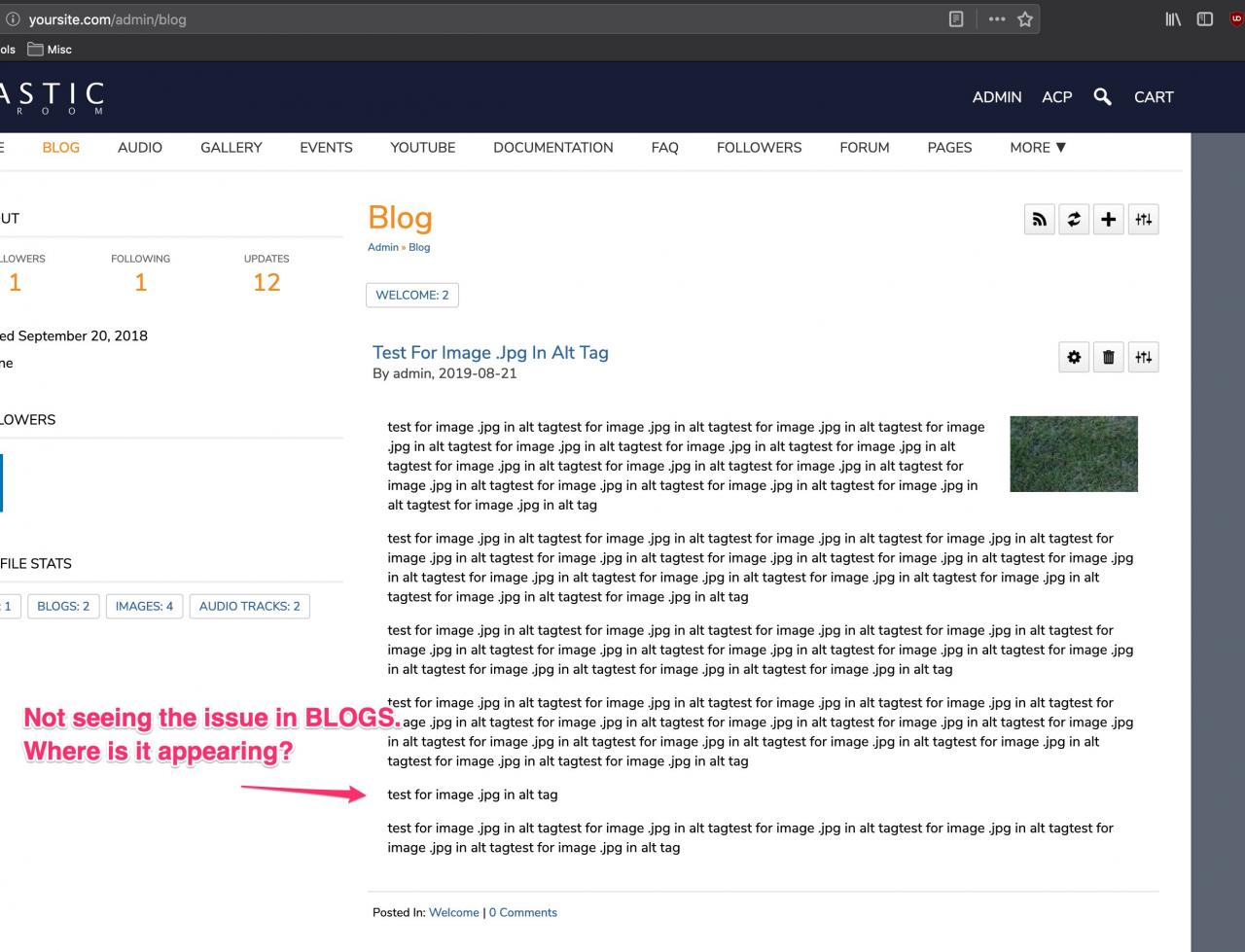This screenshot has height=952, width=1245.
Task: Open the BLOGS: 2 stat button
Action: tap(63, 606)
